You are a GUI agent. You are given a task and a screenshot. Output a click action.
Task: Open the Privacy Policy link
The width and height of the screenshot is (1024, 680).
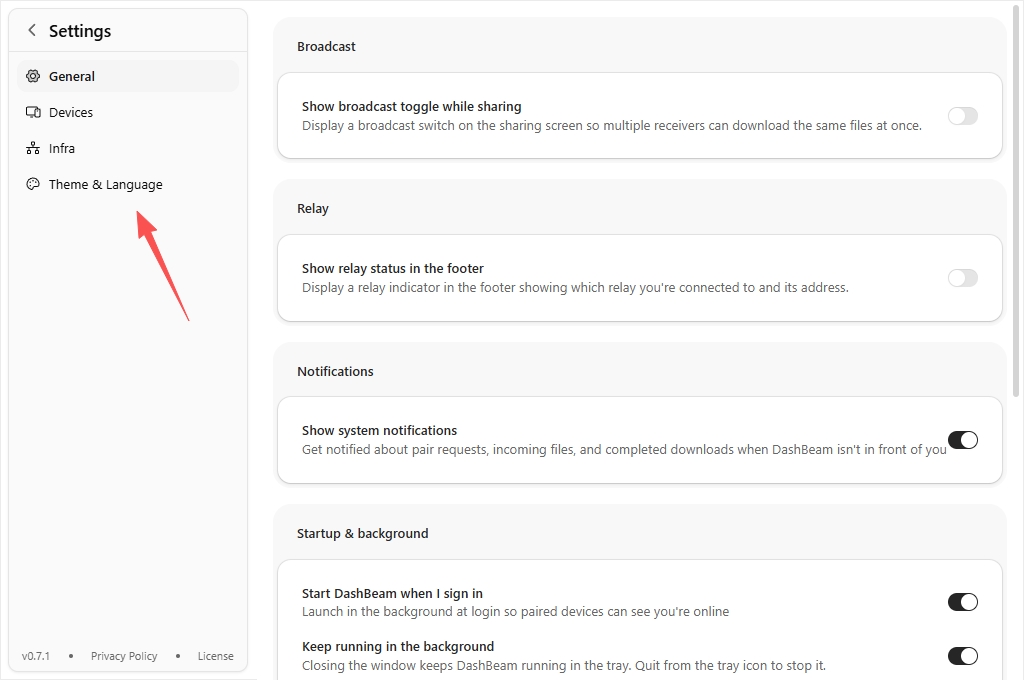pyautogui.click(x=124, y=656)
